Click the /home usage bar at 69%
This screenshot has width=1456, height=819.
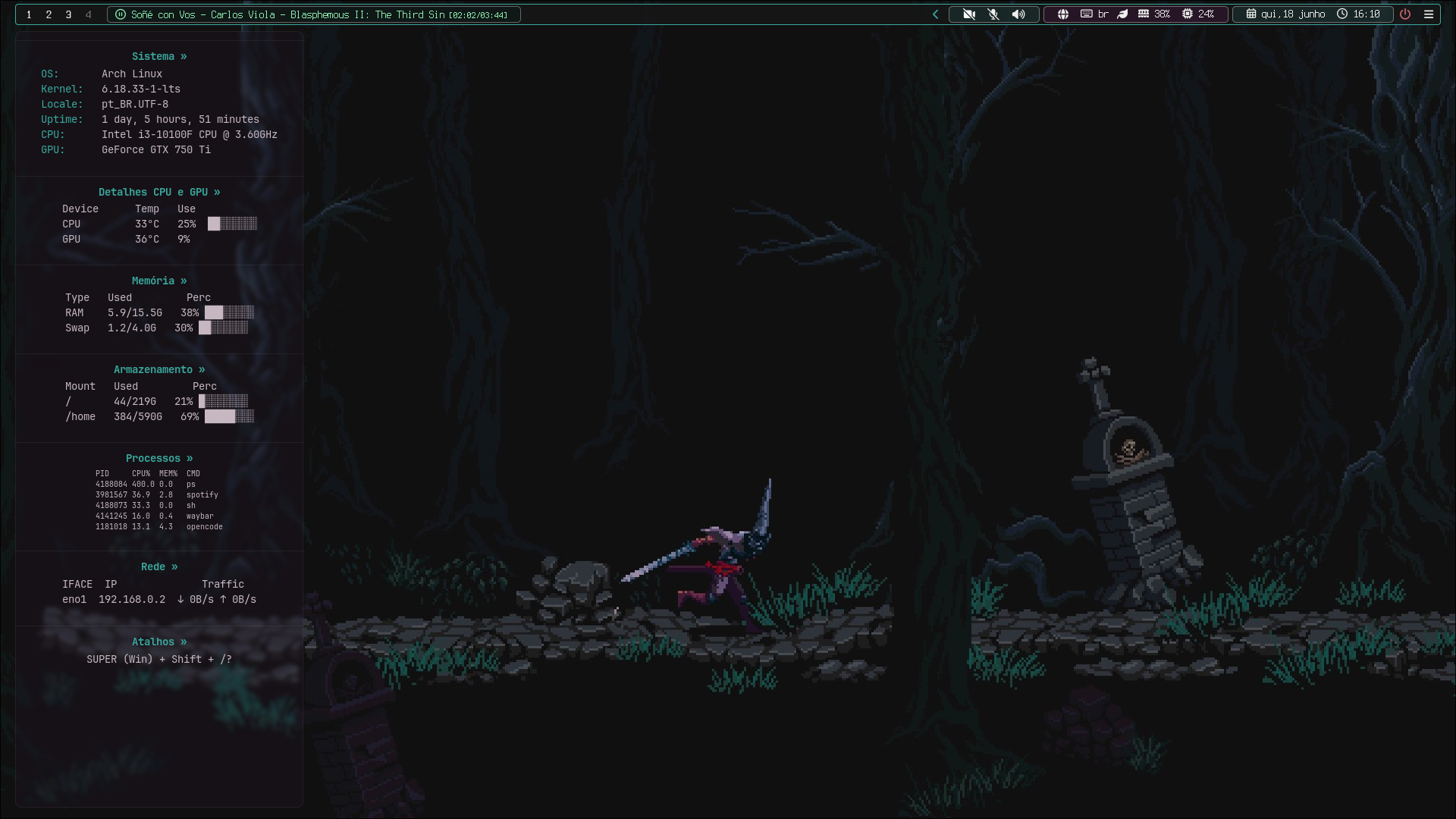230,416
